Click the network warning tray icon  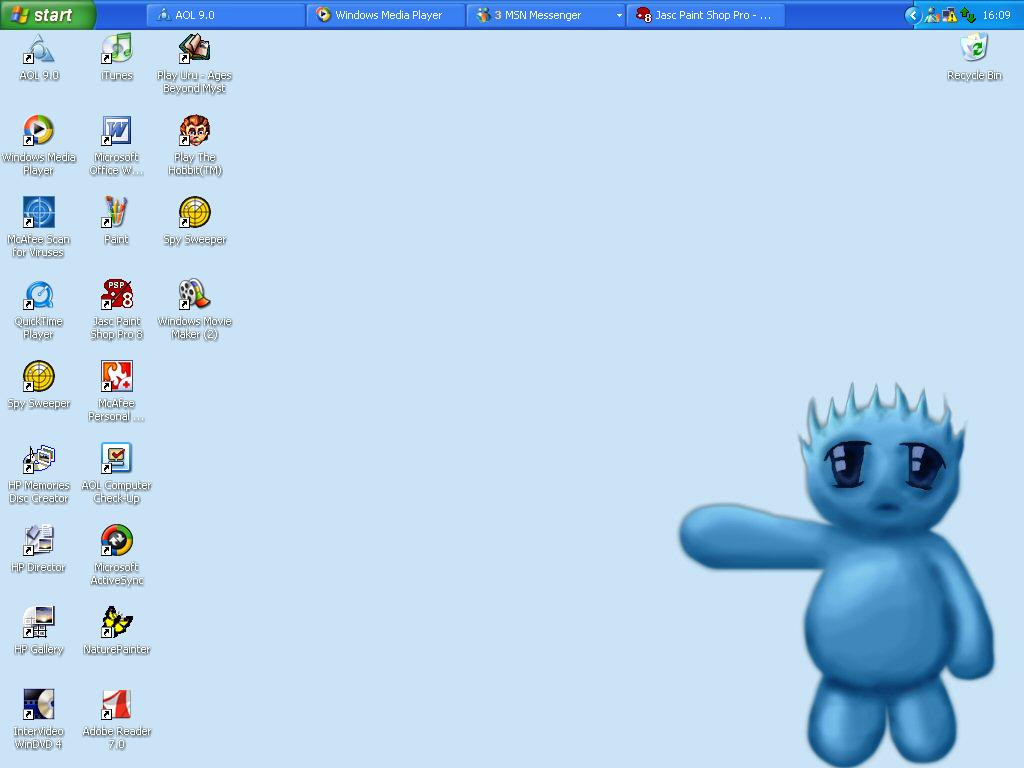tap(950, 15)
